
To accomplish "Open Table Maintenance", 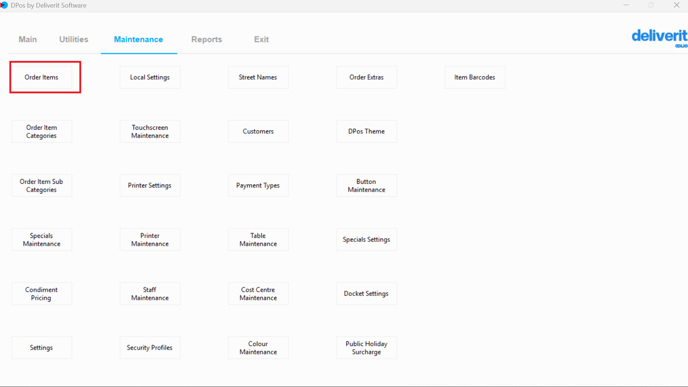I will (x=258, y=240).
